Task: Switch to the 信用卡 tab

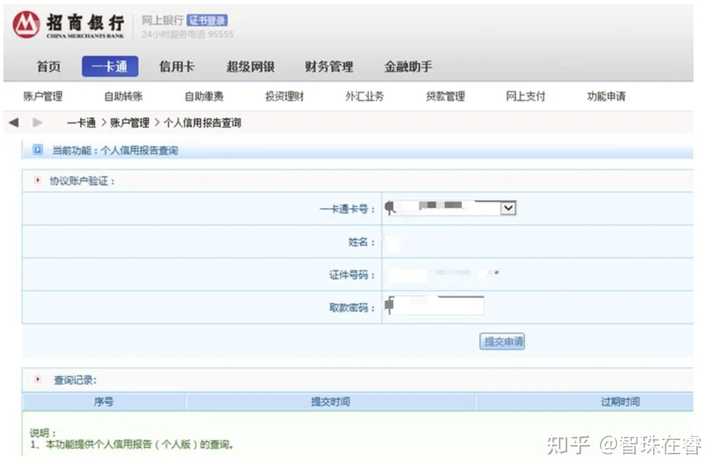Action: click(x=177, y=67)
